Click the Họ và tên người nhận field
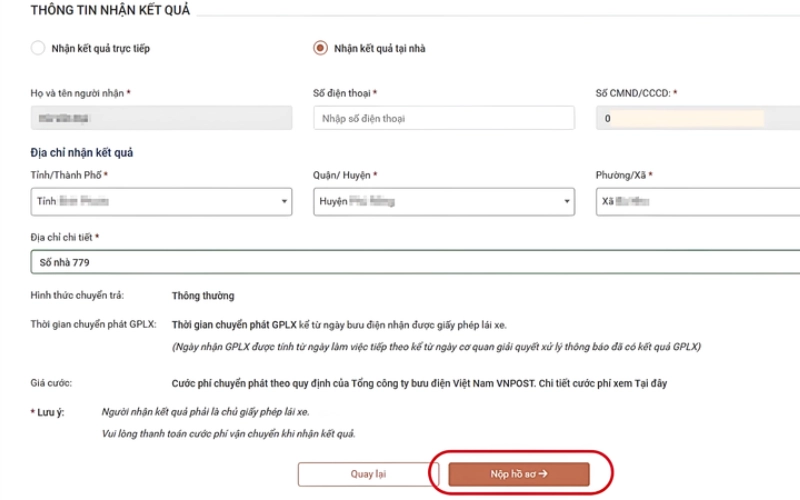Viewport: 800px width, 500px height. point(161,118)
